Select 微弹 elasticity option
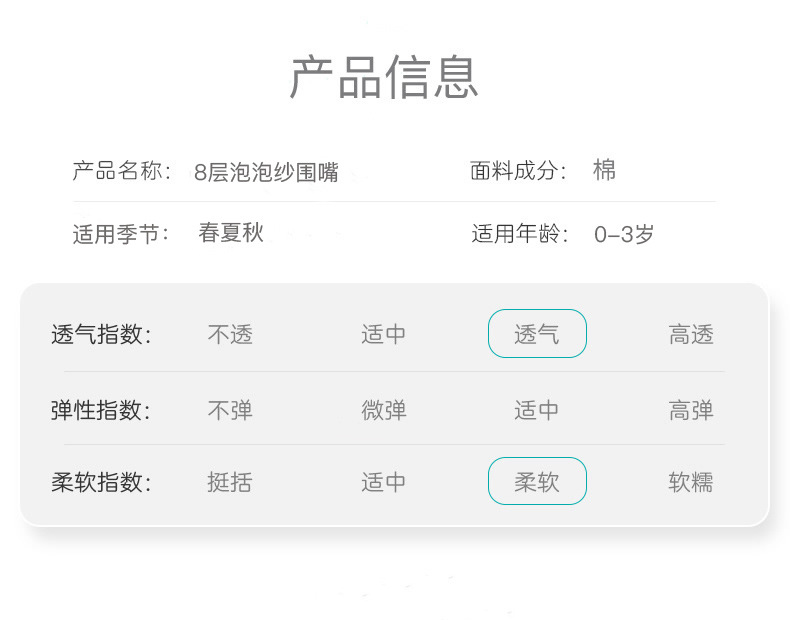Viewport: 790px width, 620px height. click(x=384, y=410)
